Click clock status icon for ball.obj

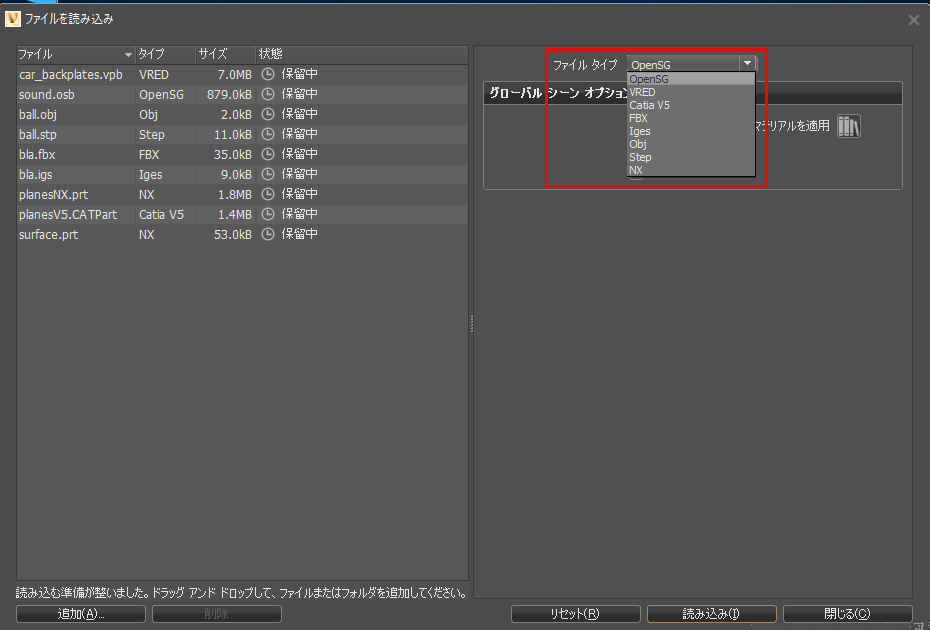(x=268, y=114)
